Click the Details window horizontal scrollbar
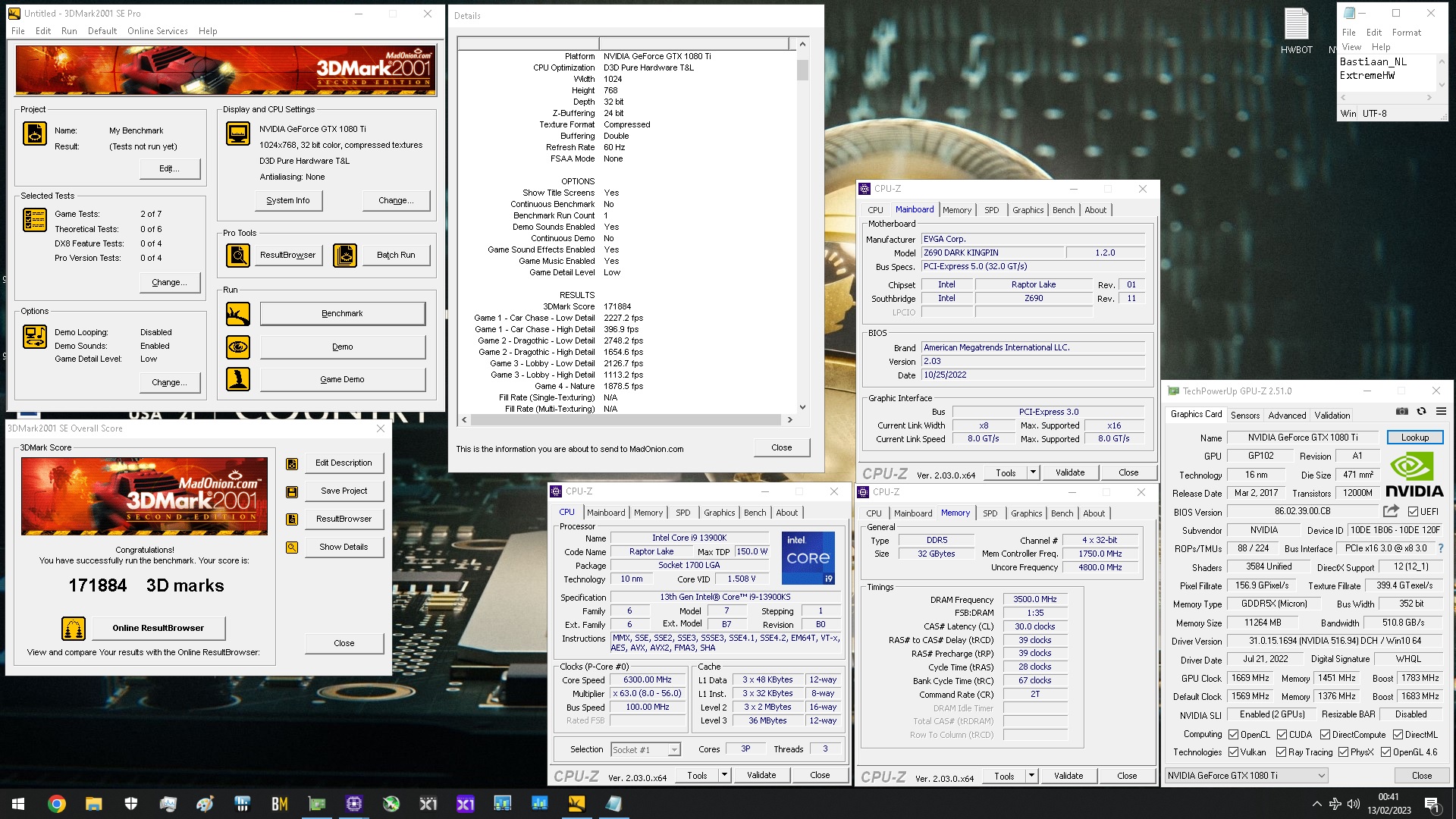Viewport: 1456px width, 819px height. pyautogui.click(x=626, y=419)
